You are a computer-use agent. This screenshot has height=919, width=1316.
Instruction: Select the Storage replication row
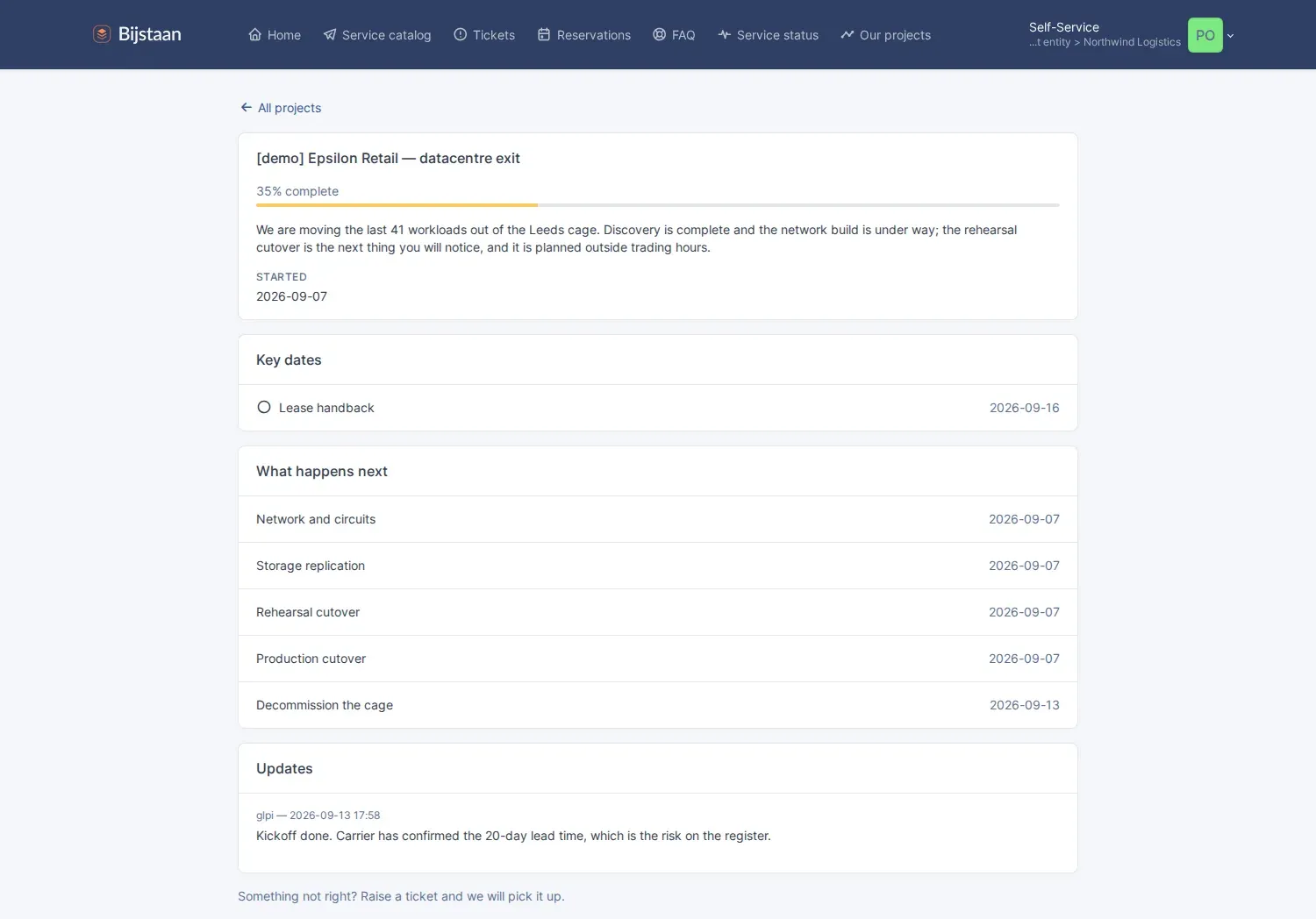658,566
